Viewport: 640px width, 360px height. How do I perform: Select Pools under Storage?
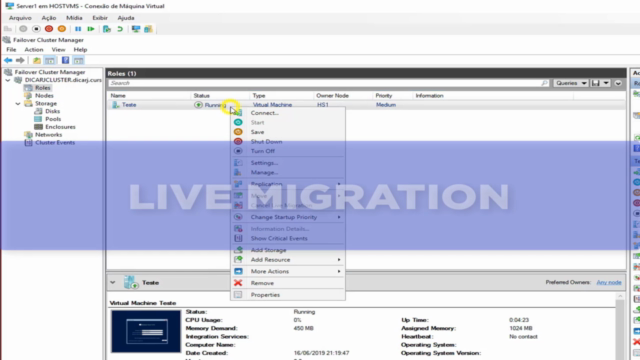click(53, 119)
